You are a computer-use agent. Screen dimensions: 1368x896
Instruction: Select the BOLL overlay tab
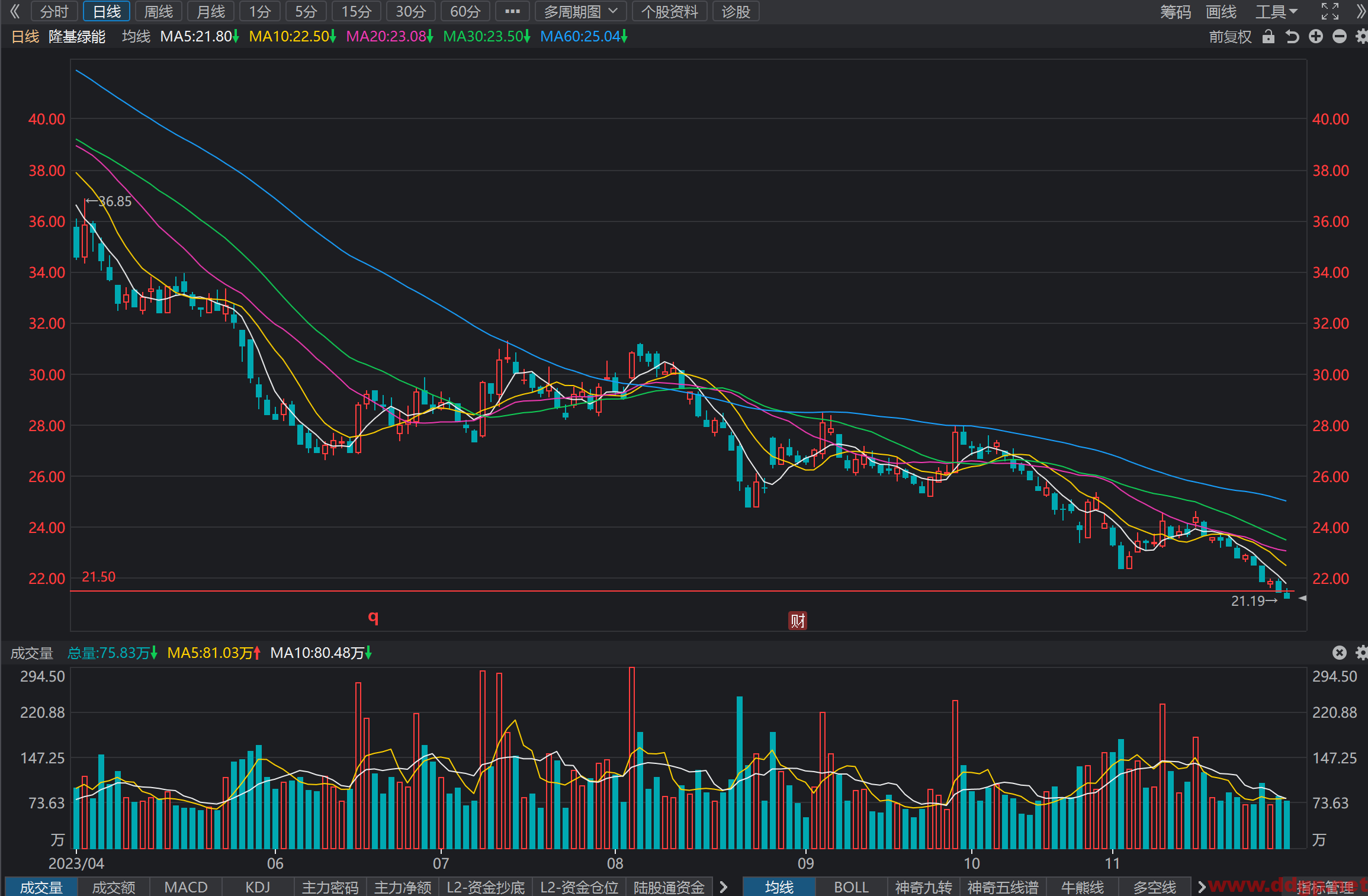coord(851,887)
